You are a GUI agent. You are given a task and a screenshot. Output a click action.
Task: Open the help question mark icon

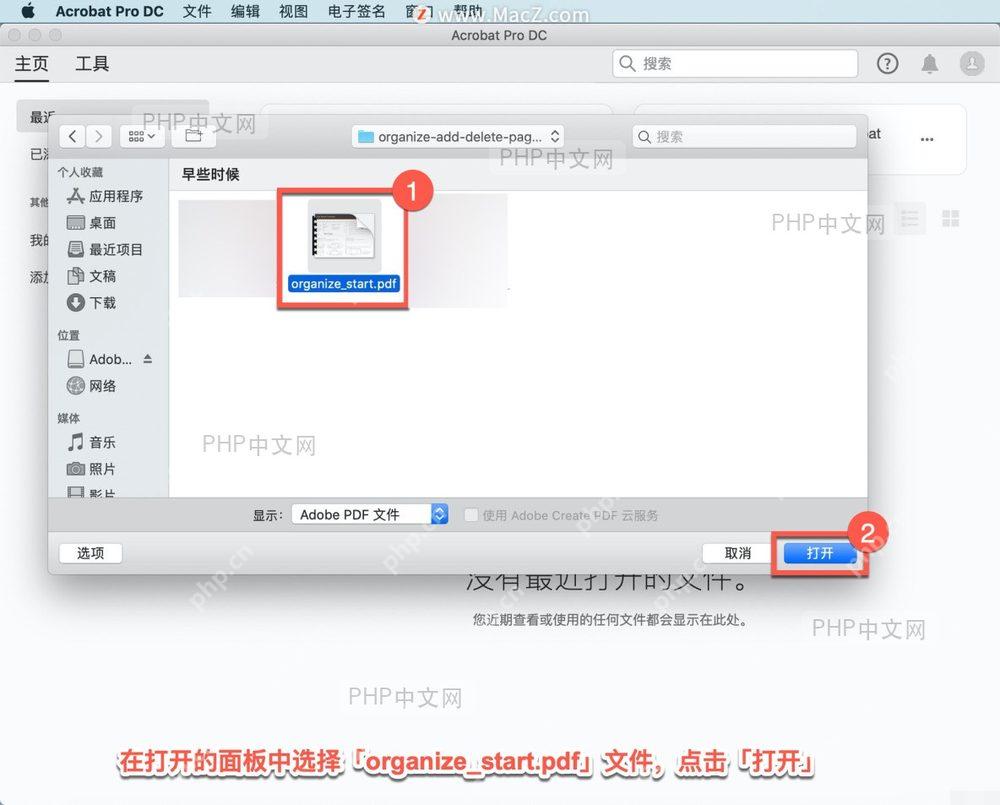point(887,64)
